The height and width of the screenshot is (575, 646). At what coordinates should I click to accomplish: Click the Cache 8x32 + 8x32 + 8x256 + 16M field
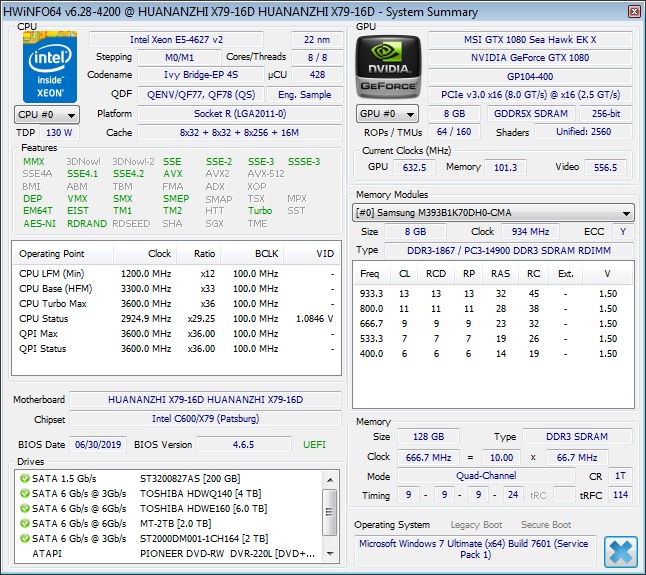(x=240, y=133)
